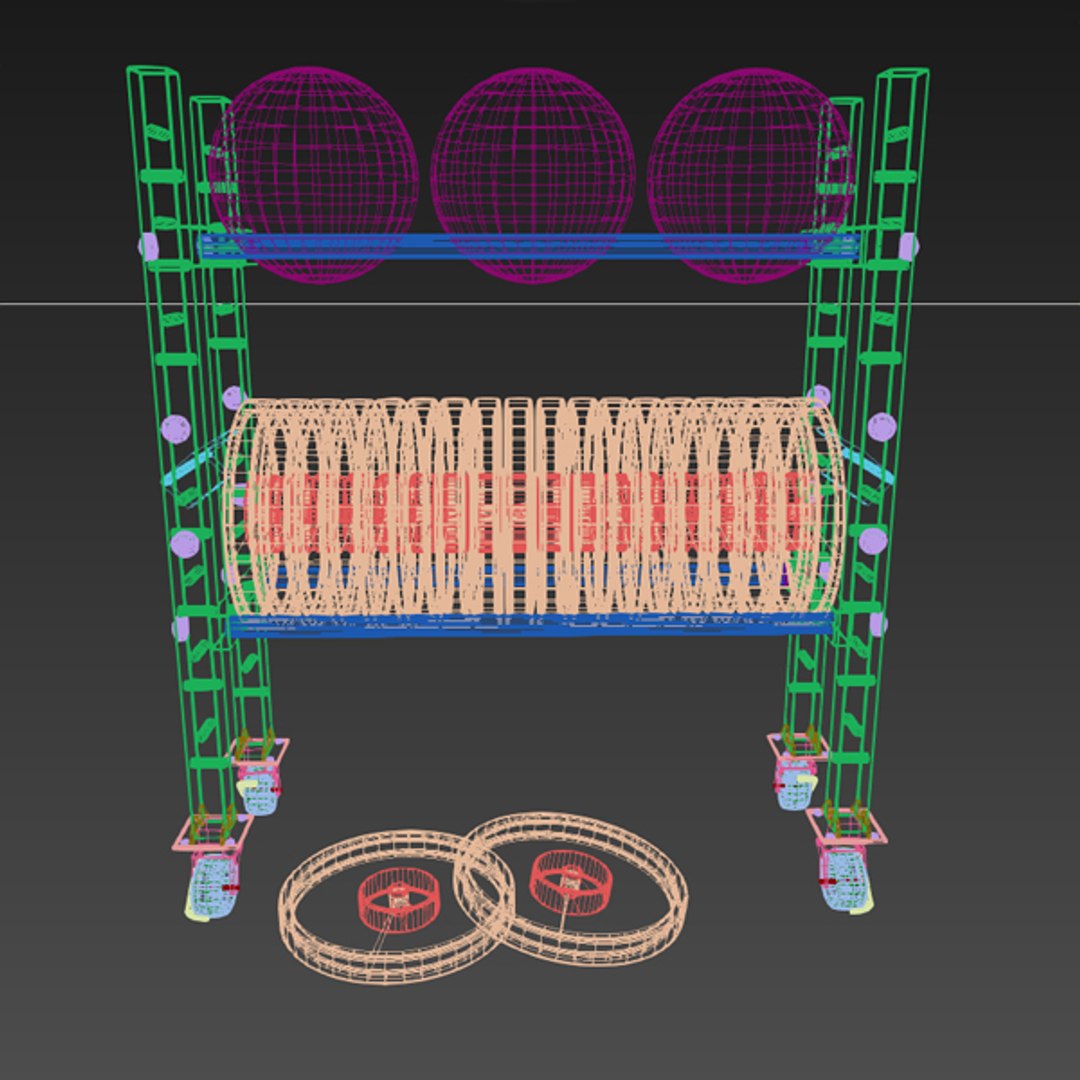Select the rear-left caster wheel

(x=258, y=788)
